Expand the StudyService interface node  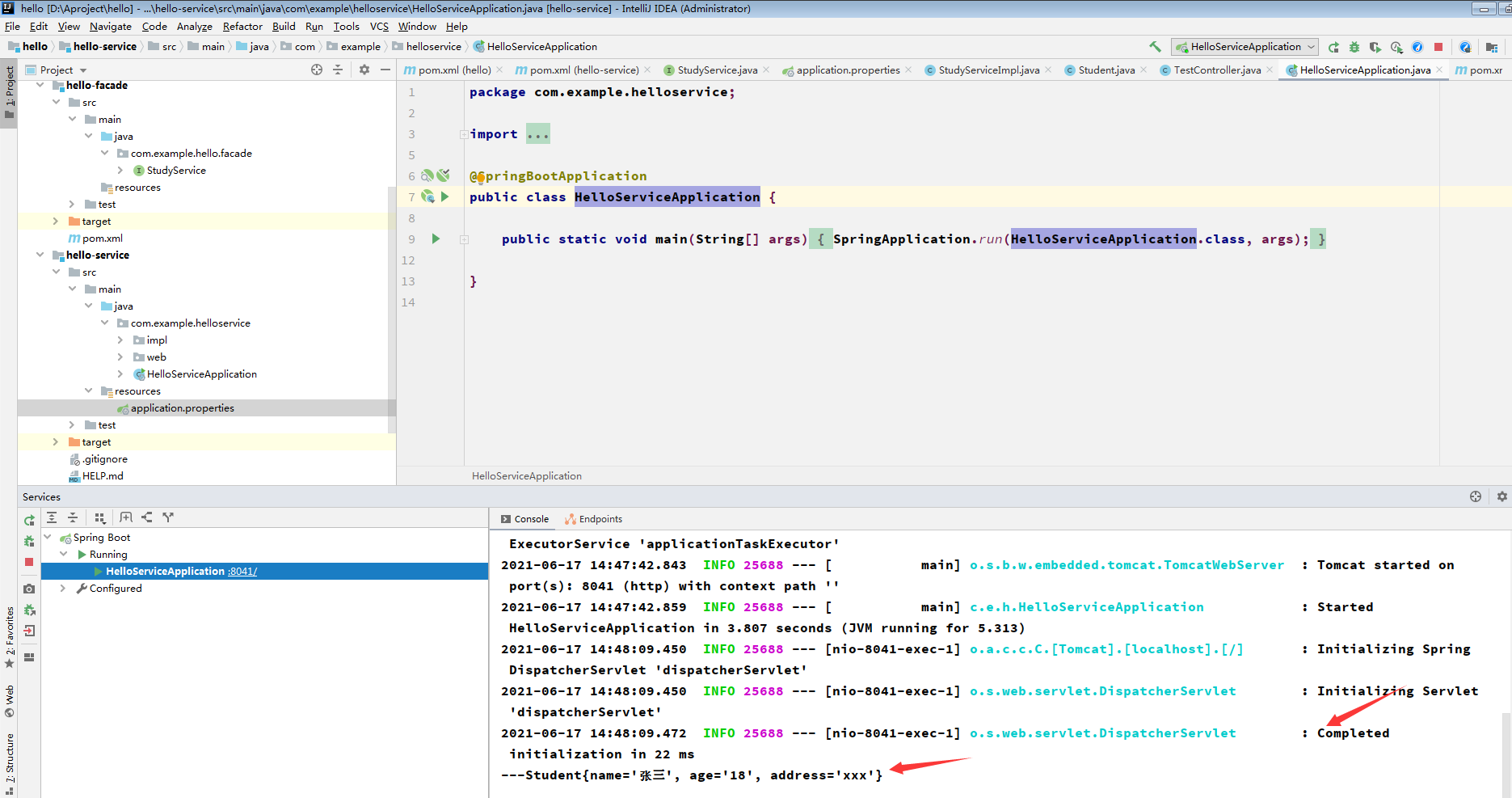tap(120, 170)
